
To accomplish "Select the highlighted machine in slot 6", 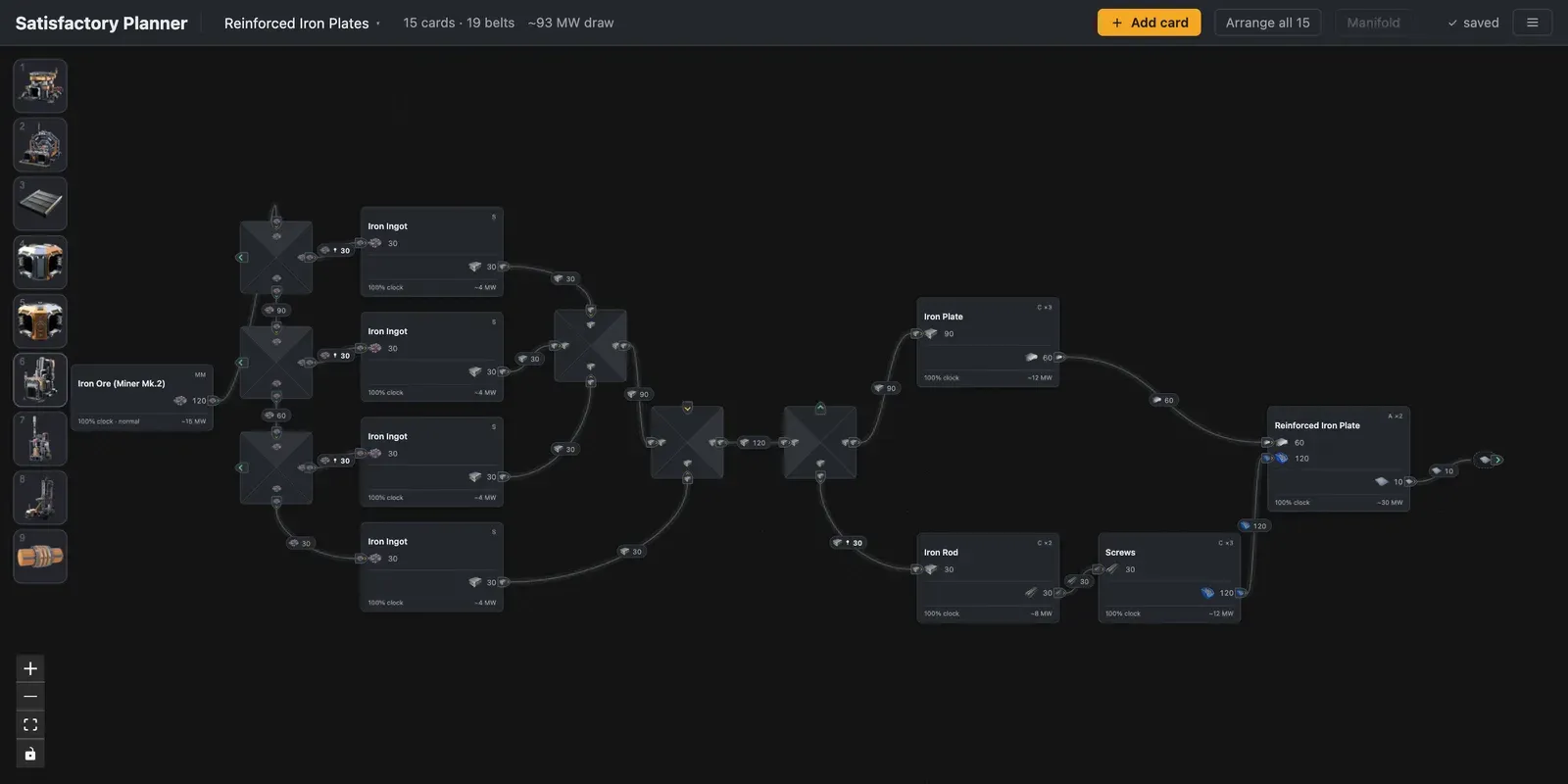I will (x=40, y=379).
